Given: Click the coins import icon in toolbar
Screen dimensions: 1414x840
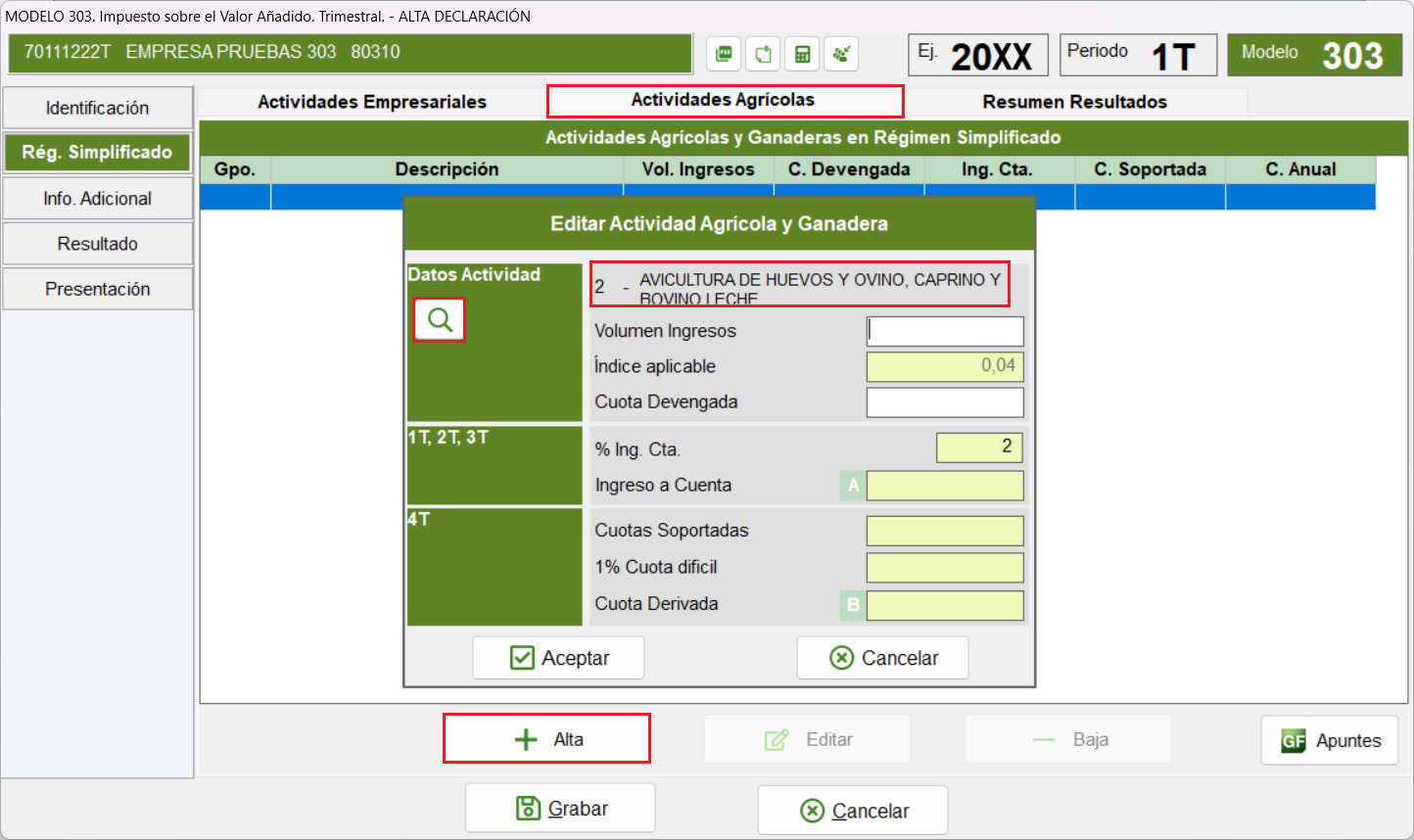Looking at the screenshot, I should 841,54.
